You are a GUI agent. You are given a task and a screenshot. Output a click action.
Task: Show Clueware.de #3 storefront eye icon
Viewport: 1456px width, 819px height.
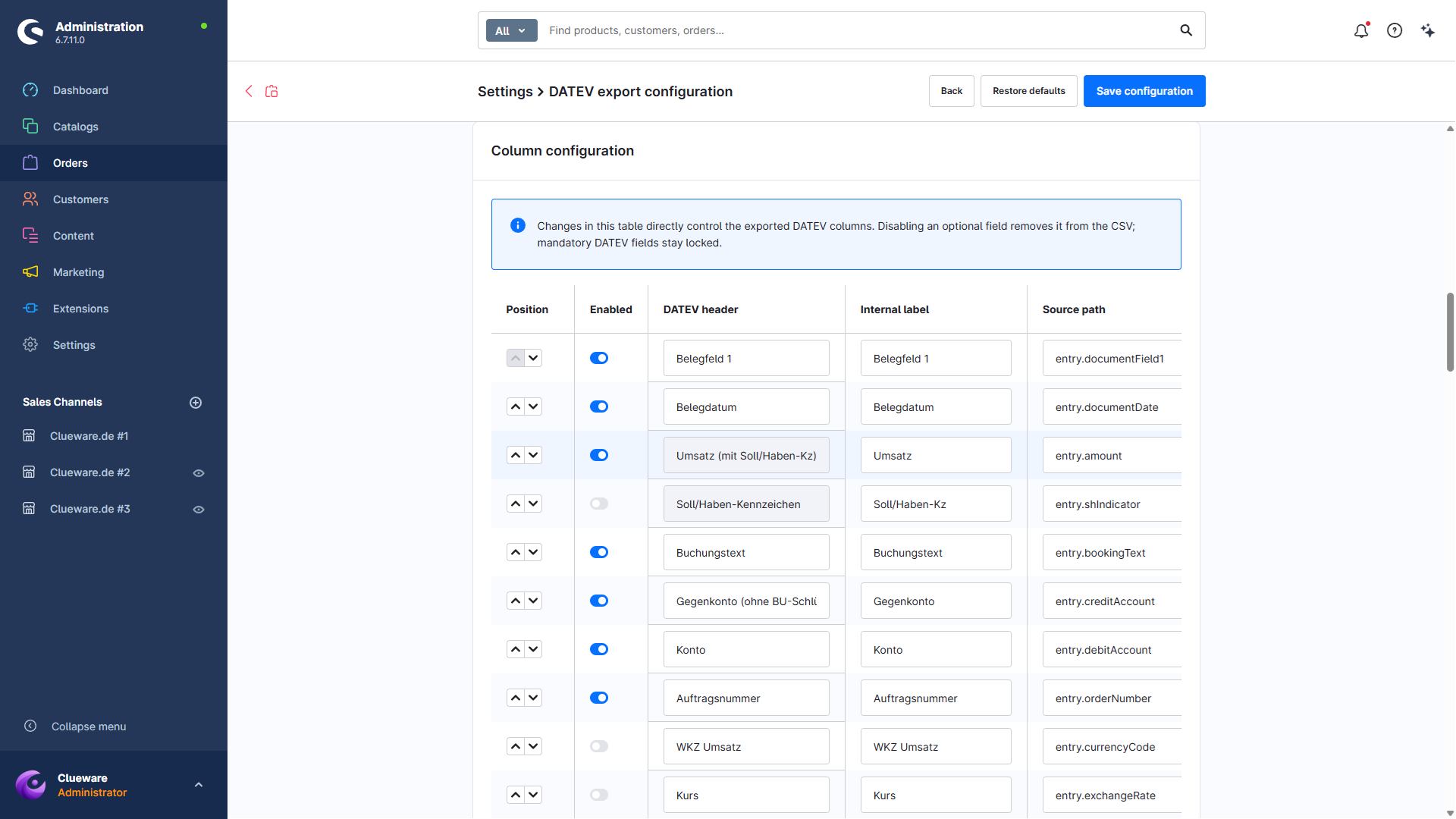pos(199,510)
